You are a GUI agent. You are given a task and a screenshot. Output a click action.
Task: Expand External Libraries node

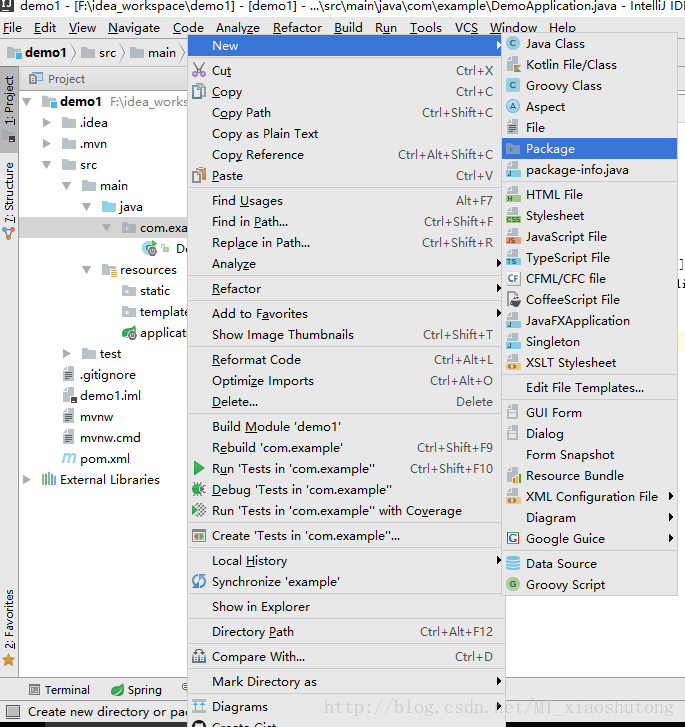pyautogui.click(x=27, y=479)
